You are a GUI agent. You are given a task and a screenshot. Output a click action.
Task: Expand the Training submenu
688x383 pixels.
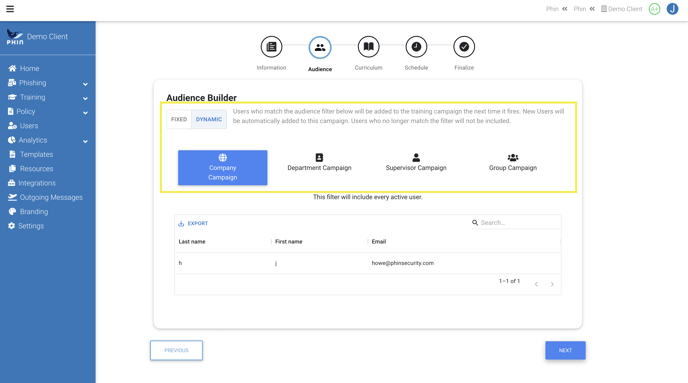click(85, 98)
